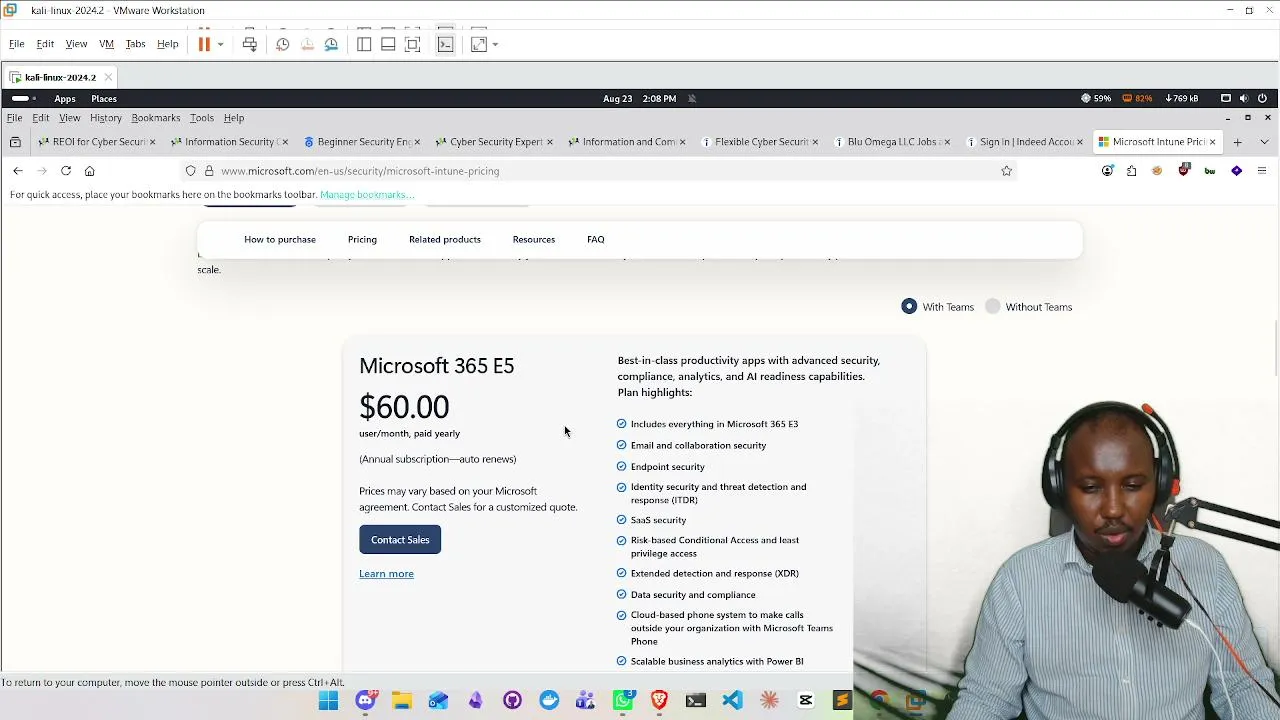Screen dimensions: 1280x720
Task: Send Ctrl+Alt+Del to the virtual machine
Action: click(x=250, y=44)
